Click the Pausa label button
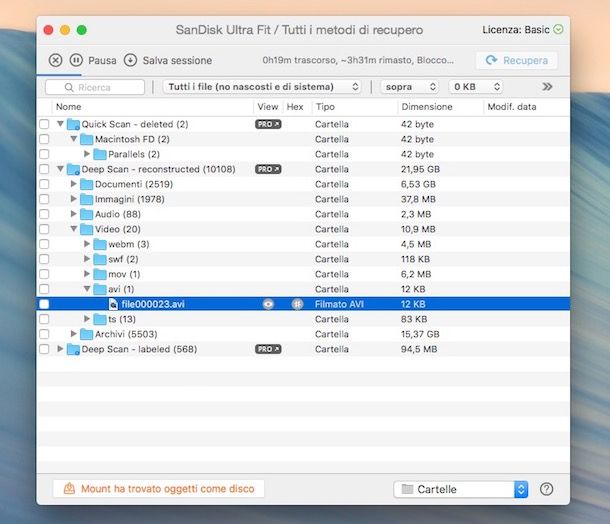This screenshot has height=524, width=610. (x=102, y=60)
